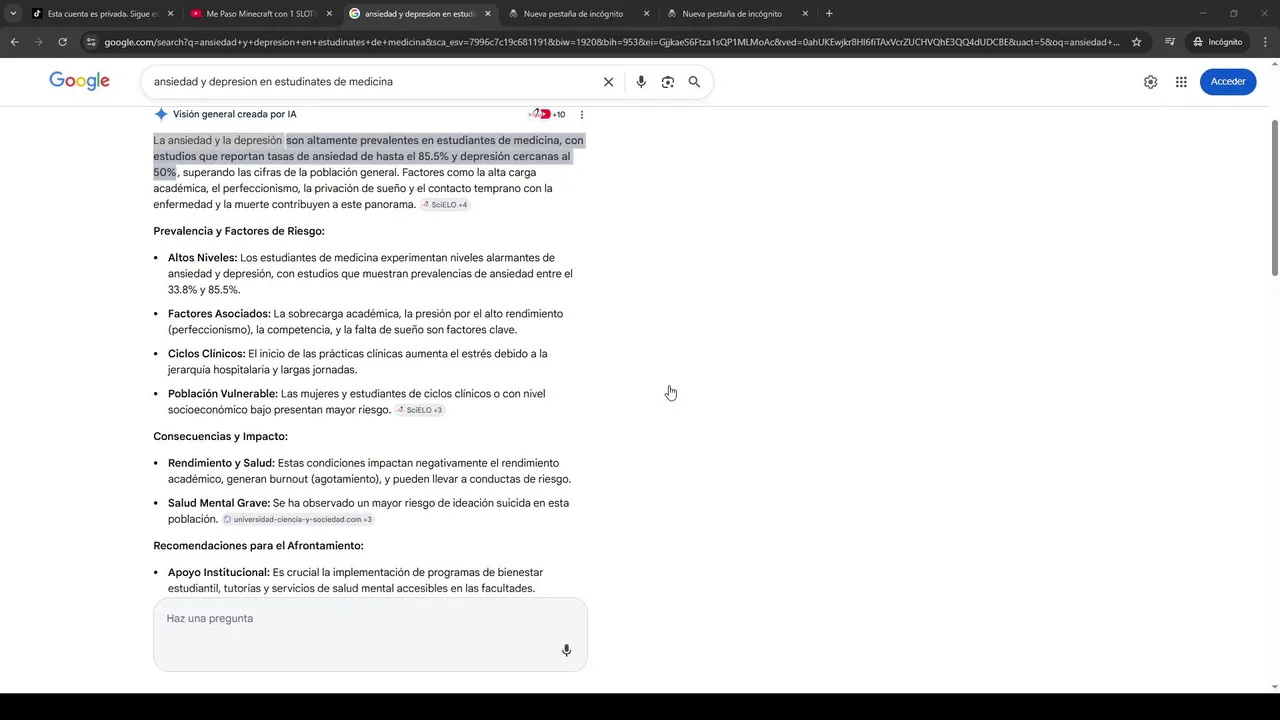Start voice search with the microphone icon
The height and width of the screenshot is (720, 1280).
point(641,82)
